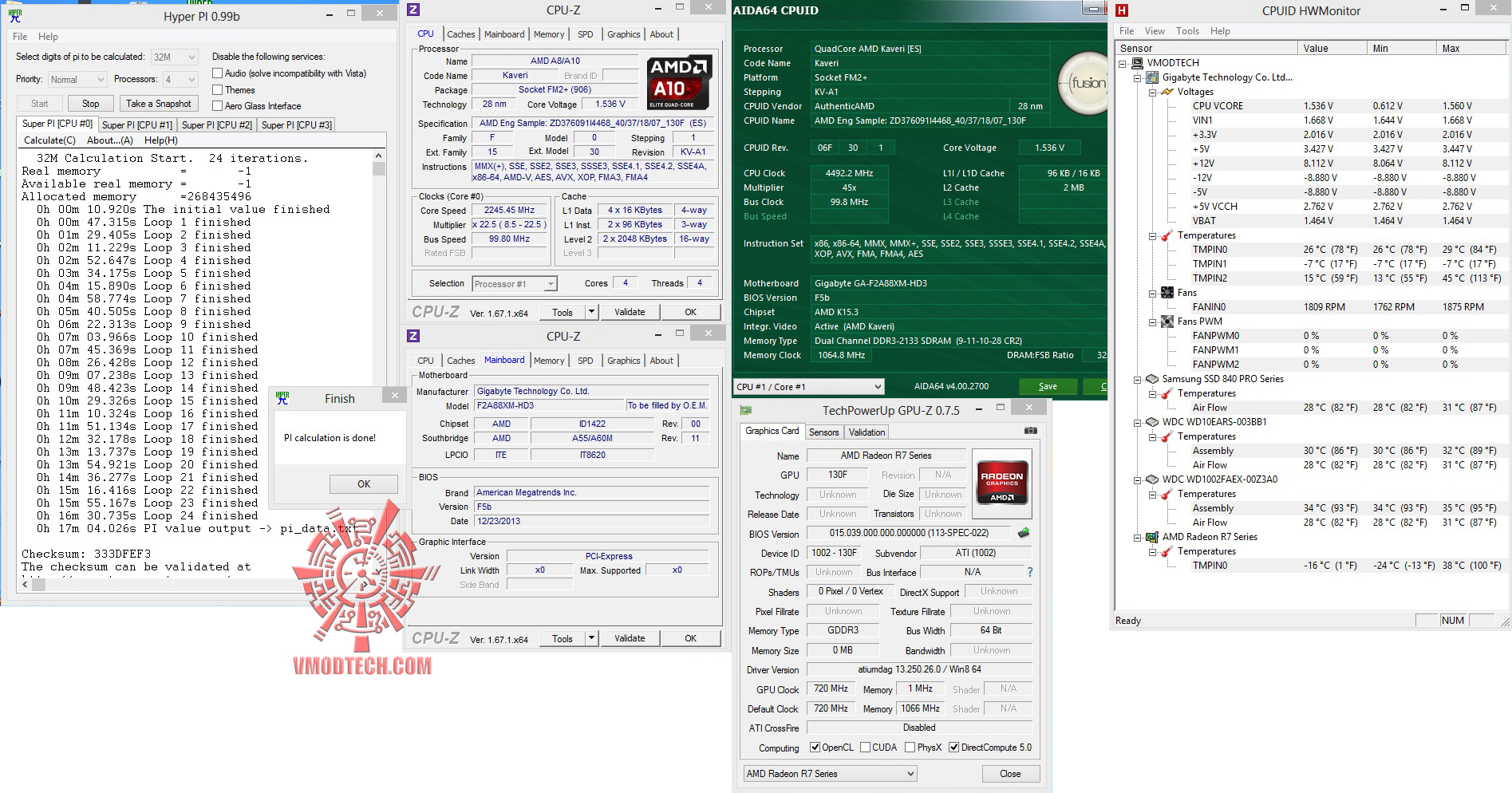Screen dimensions: 1512x793
Task: Toggle the Themes checkbox in Hyper PI
Action: 217,90
